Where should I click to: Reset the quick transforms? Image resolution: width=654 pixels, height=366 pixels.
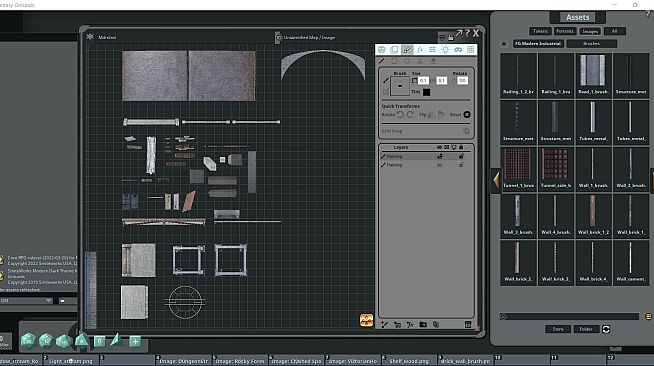(x=467, y=114)
